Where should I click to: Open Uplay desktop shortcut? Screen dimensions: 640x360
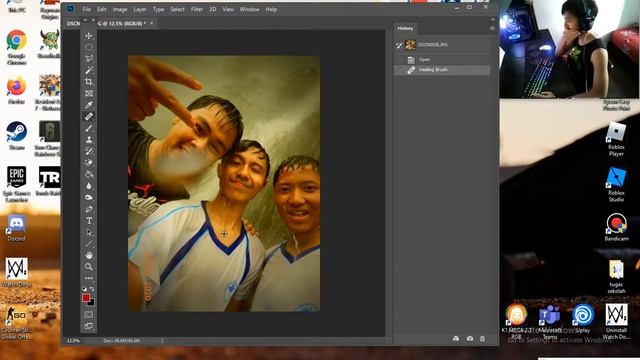point(583,318)
